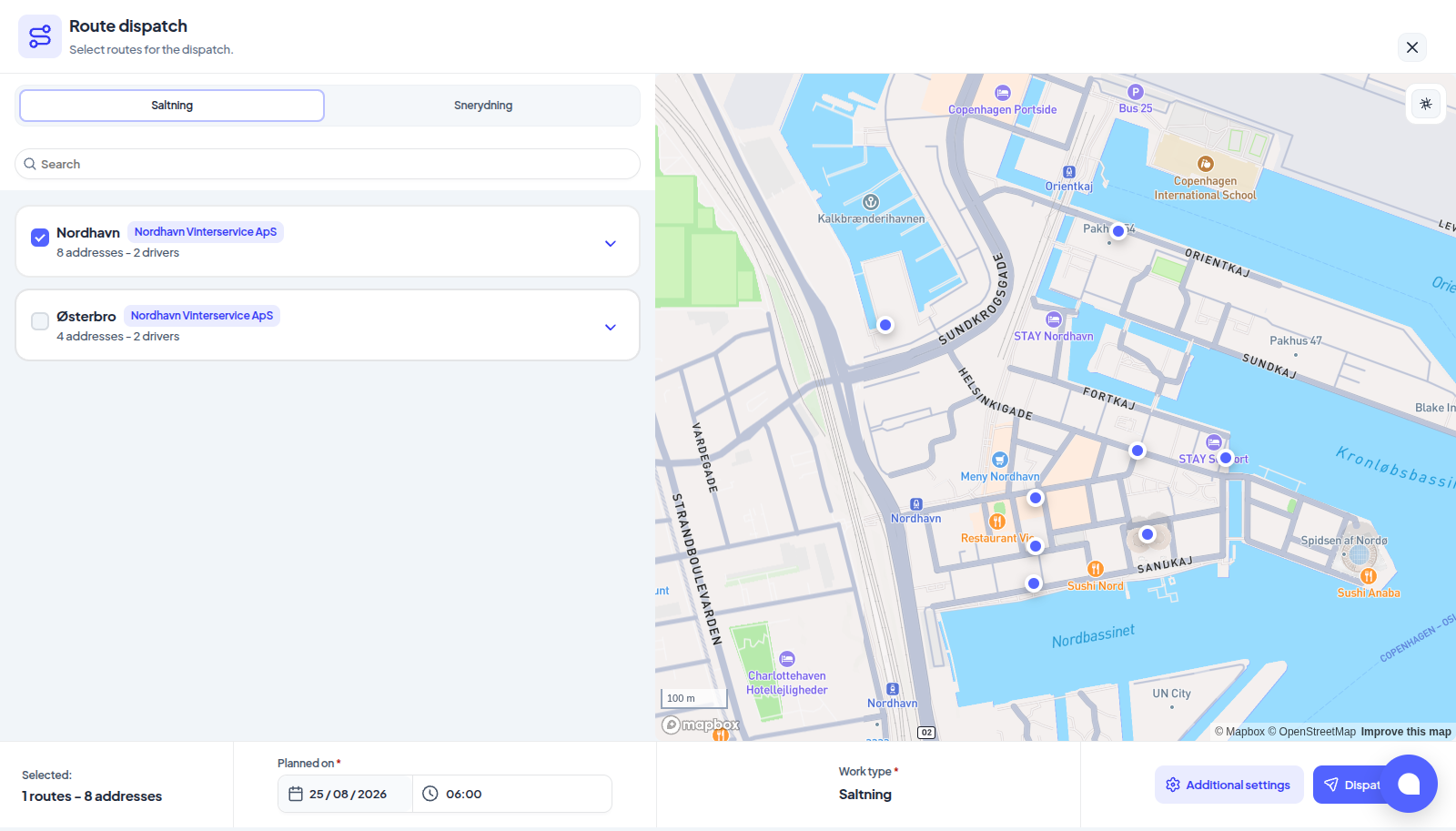Screen dimensions: 1456x831
Task: Check the Østerbro route checkbox
Action: (40, 321)
